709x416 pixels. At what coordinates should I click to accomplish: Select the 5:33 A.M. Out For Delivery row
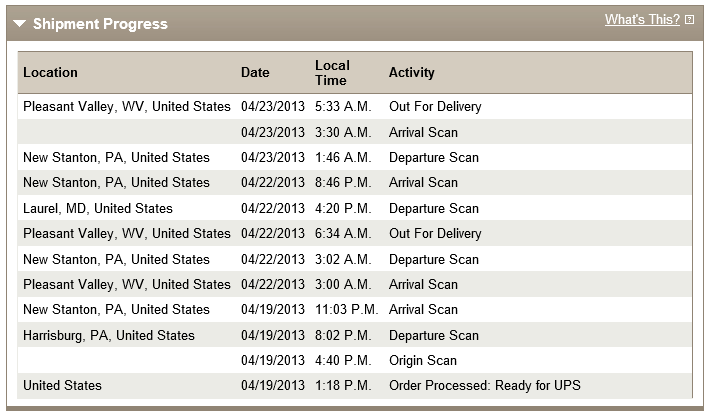point(355,107)
